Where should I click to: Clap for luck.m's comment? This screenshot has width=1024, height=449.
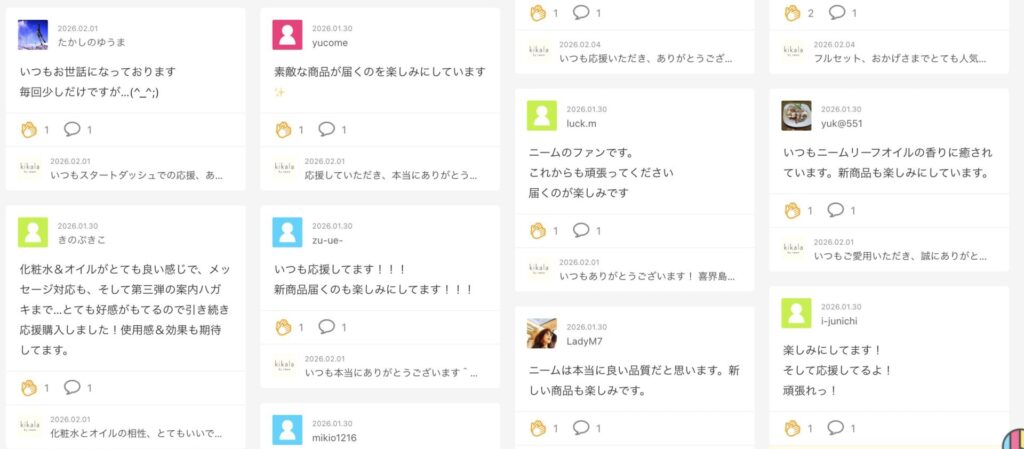[x=537, y=231]
